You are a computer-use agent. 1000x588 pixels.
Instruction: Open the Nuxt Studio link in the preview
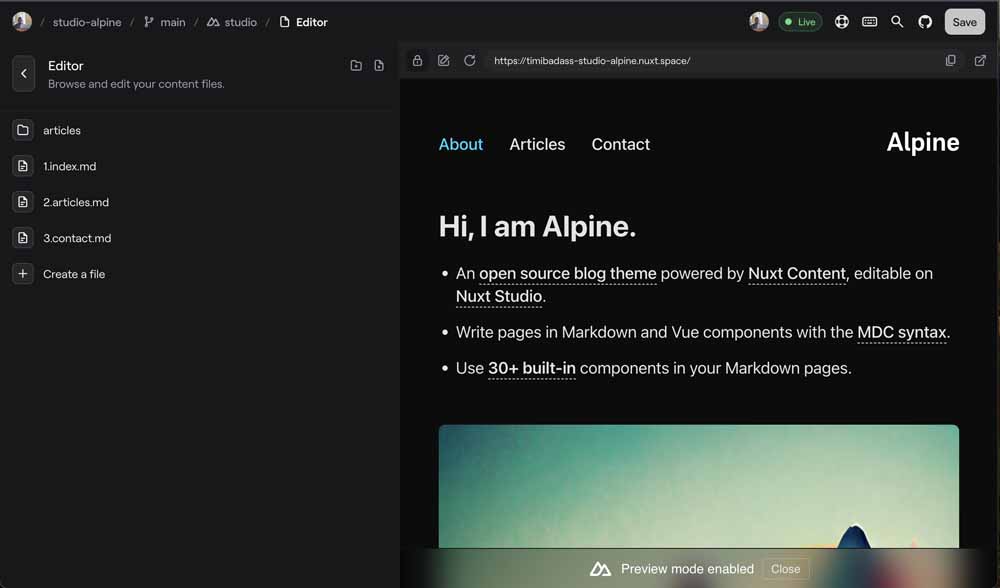coord(499,296)
